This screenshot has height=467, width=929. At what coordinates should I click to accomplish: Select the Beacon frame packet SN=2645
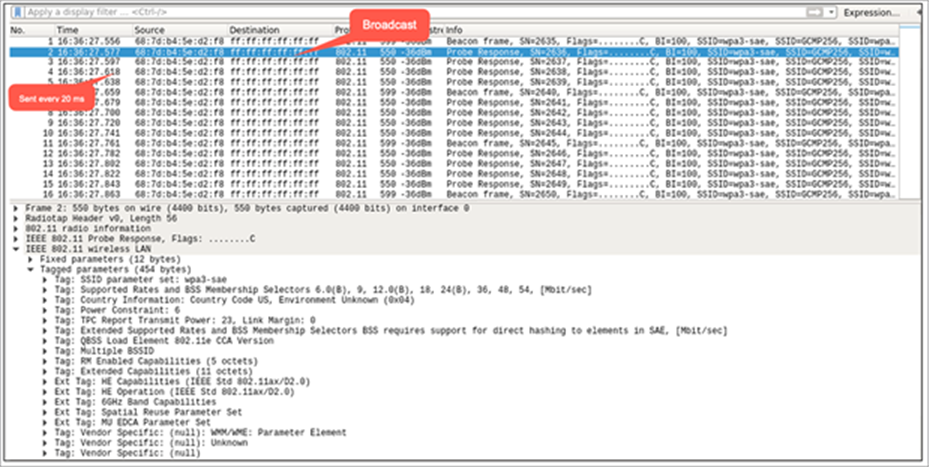click(454, 143)
